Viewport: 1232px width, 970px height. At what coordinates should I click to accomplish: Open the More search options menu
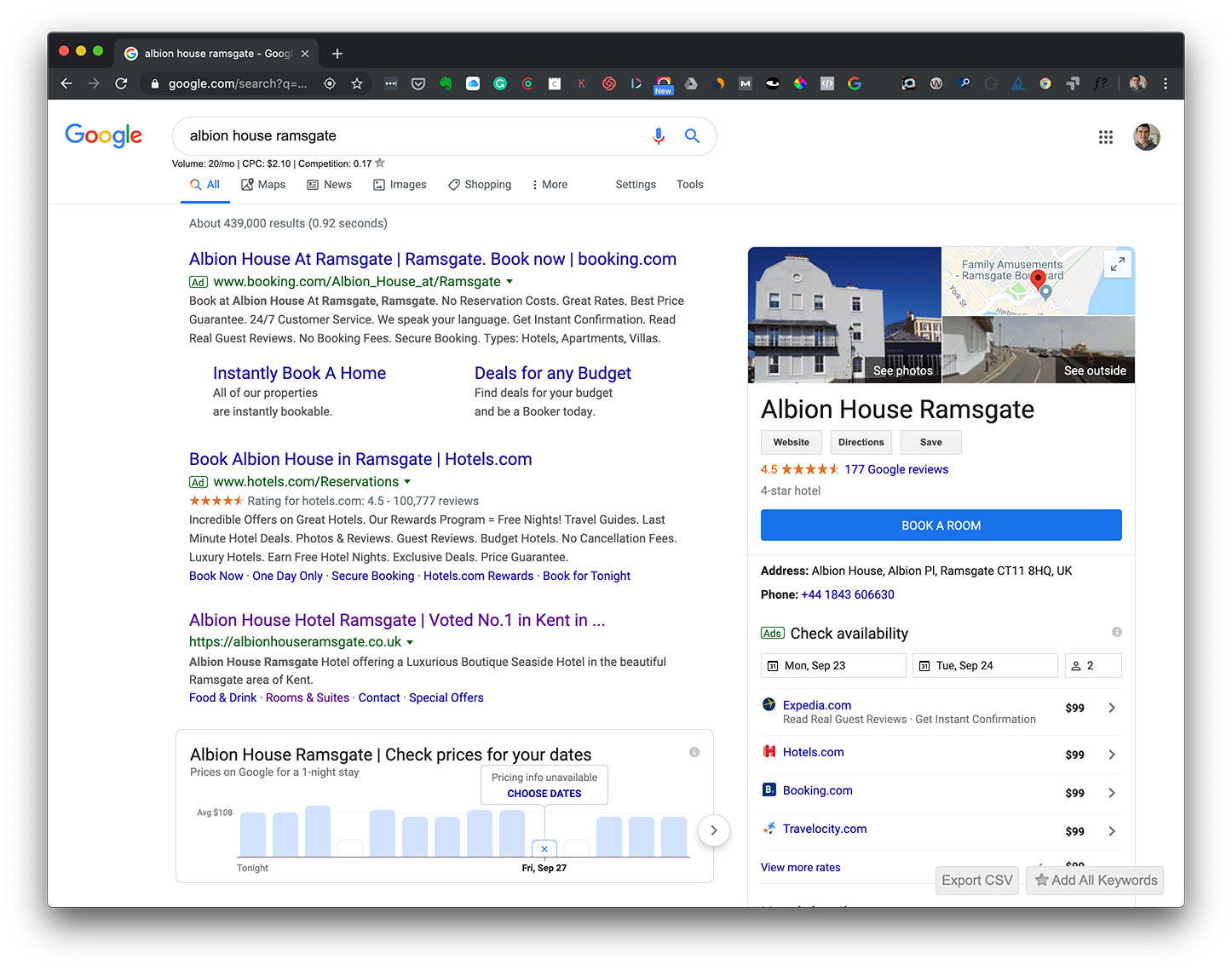click(x=550, y=185)
